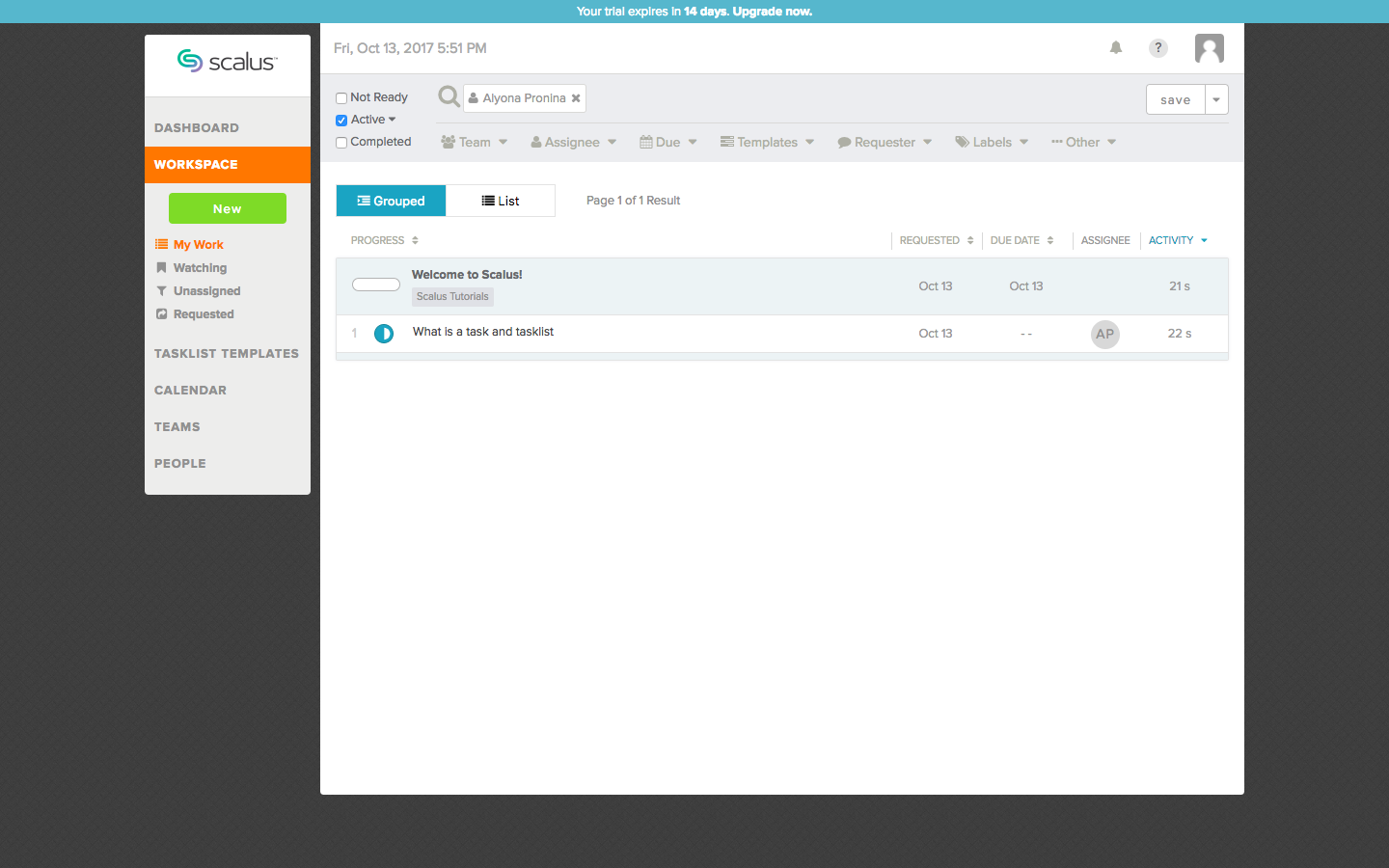Click the Welcome to Scalus! progress bar

coord(376,285)
